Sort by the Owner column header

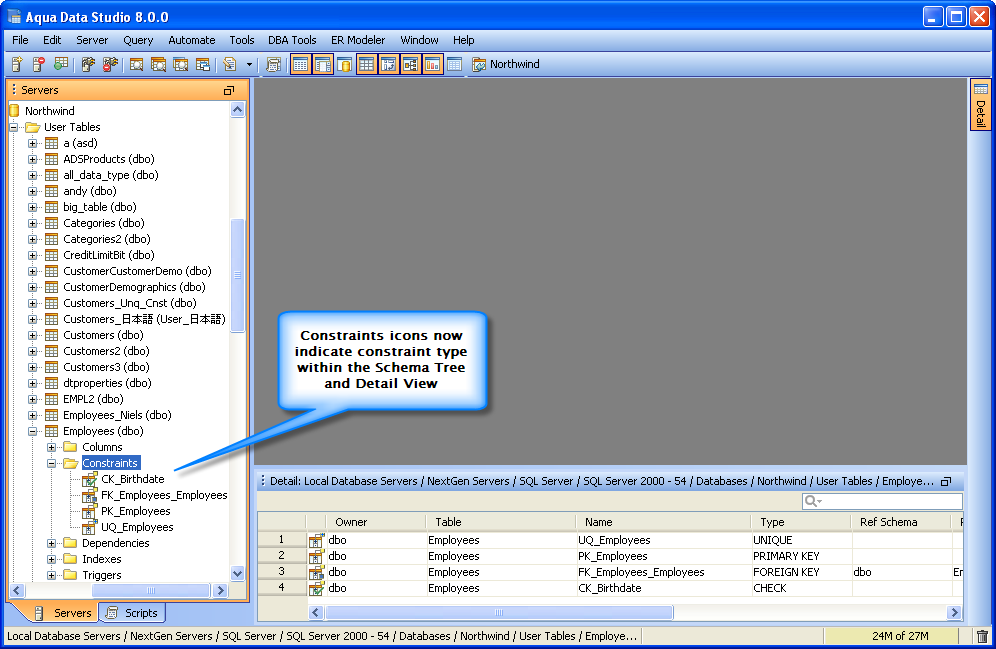coord(375,522)
